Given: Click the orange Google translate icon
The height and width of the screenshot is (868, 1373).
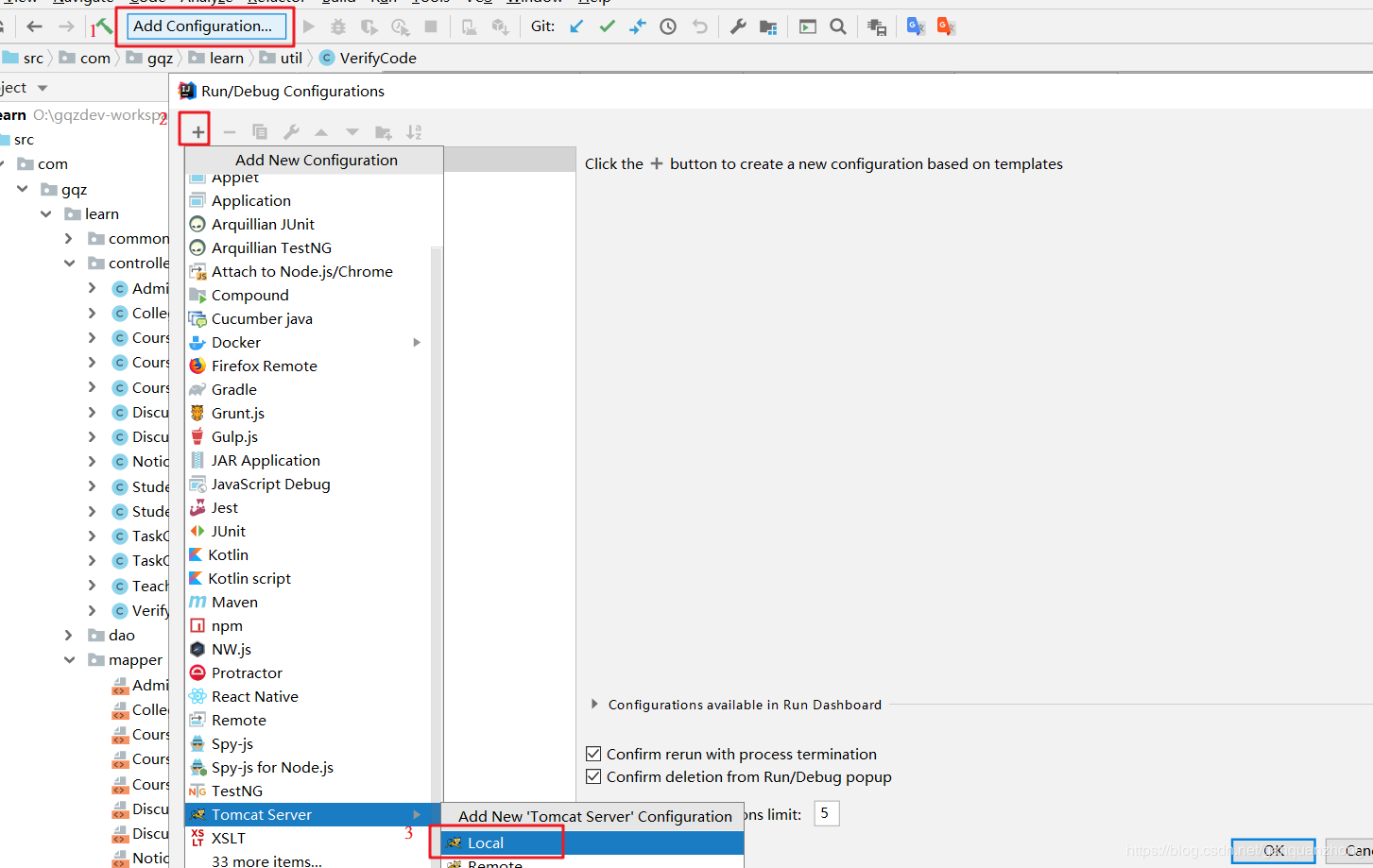Looking at the screenshot, I should click(x=946, y=26).
